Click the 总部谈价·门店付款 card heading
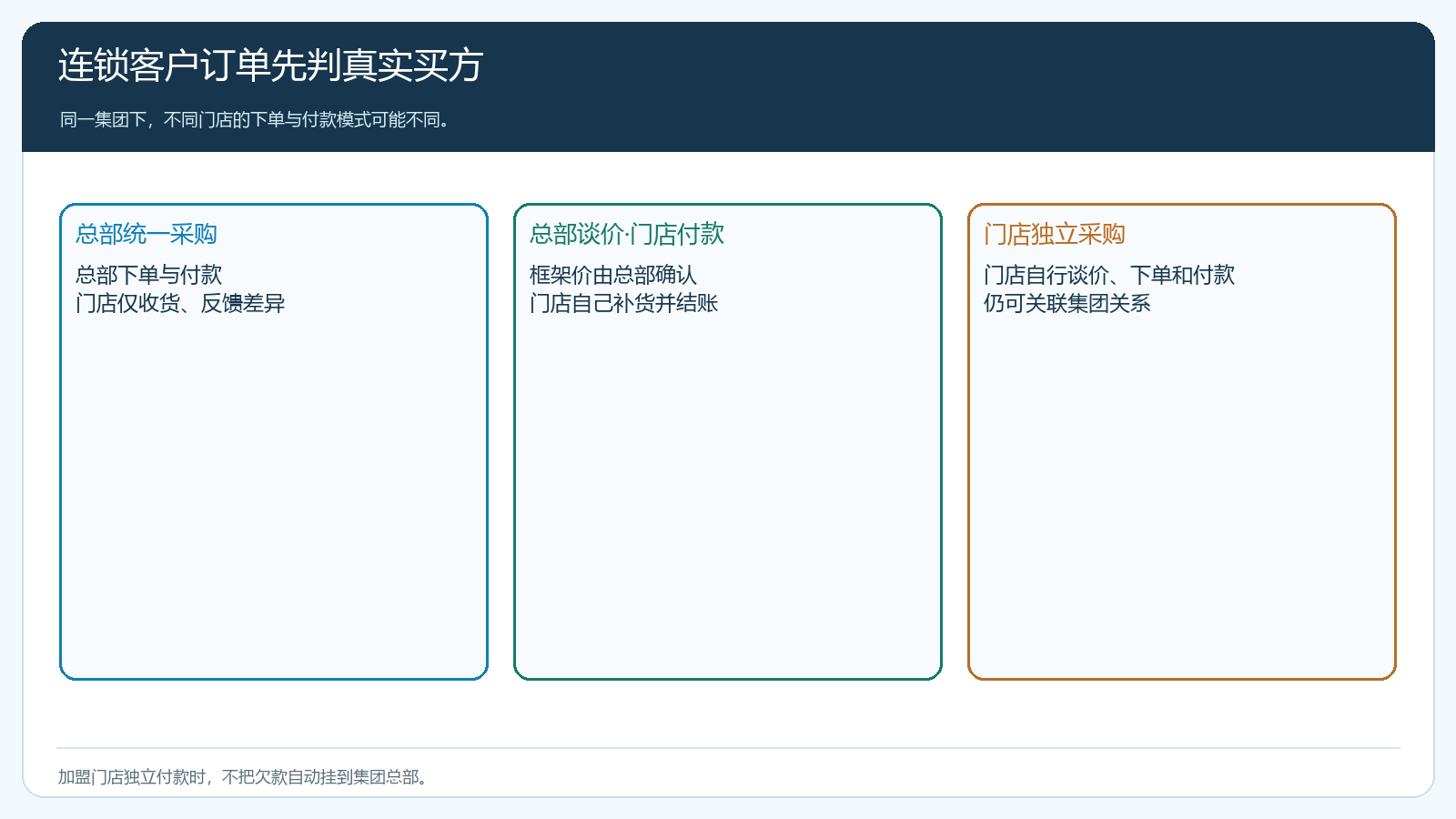The width and height of the screenshot is (1456, 819). [627, 234]
